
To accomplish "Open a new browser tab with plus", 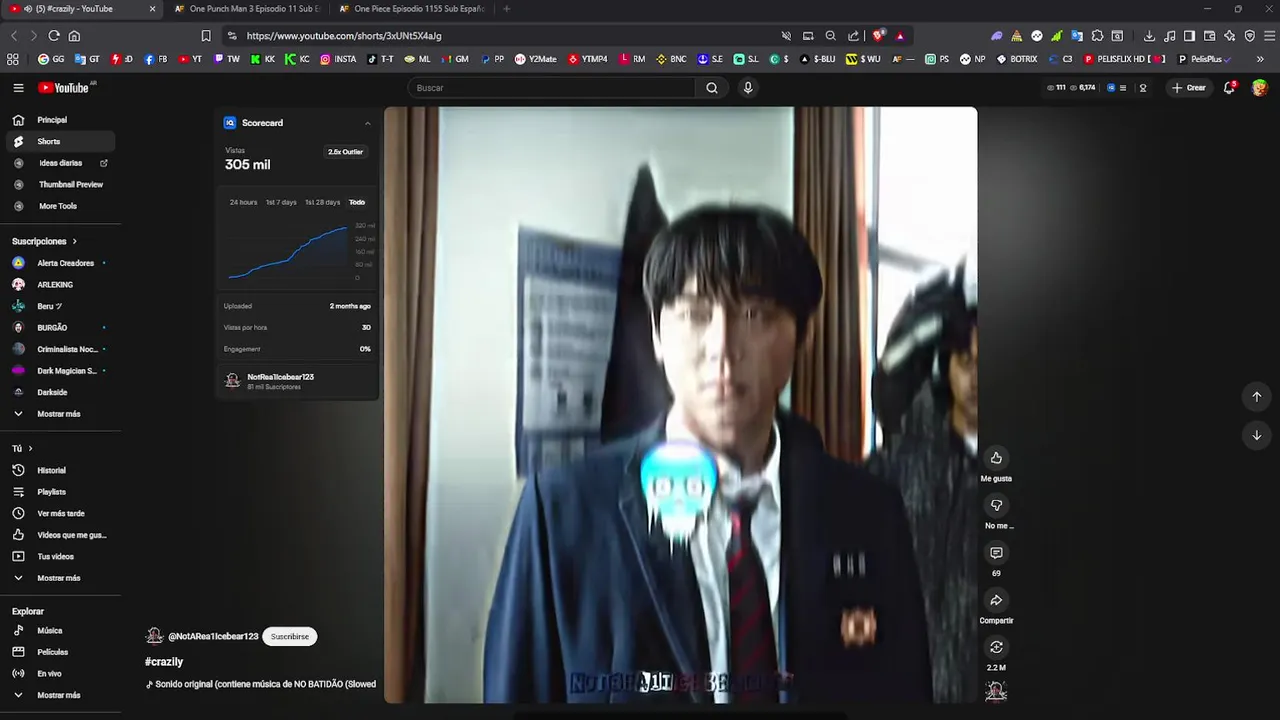I will pyautogui.click(x=506, y=9).
